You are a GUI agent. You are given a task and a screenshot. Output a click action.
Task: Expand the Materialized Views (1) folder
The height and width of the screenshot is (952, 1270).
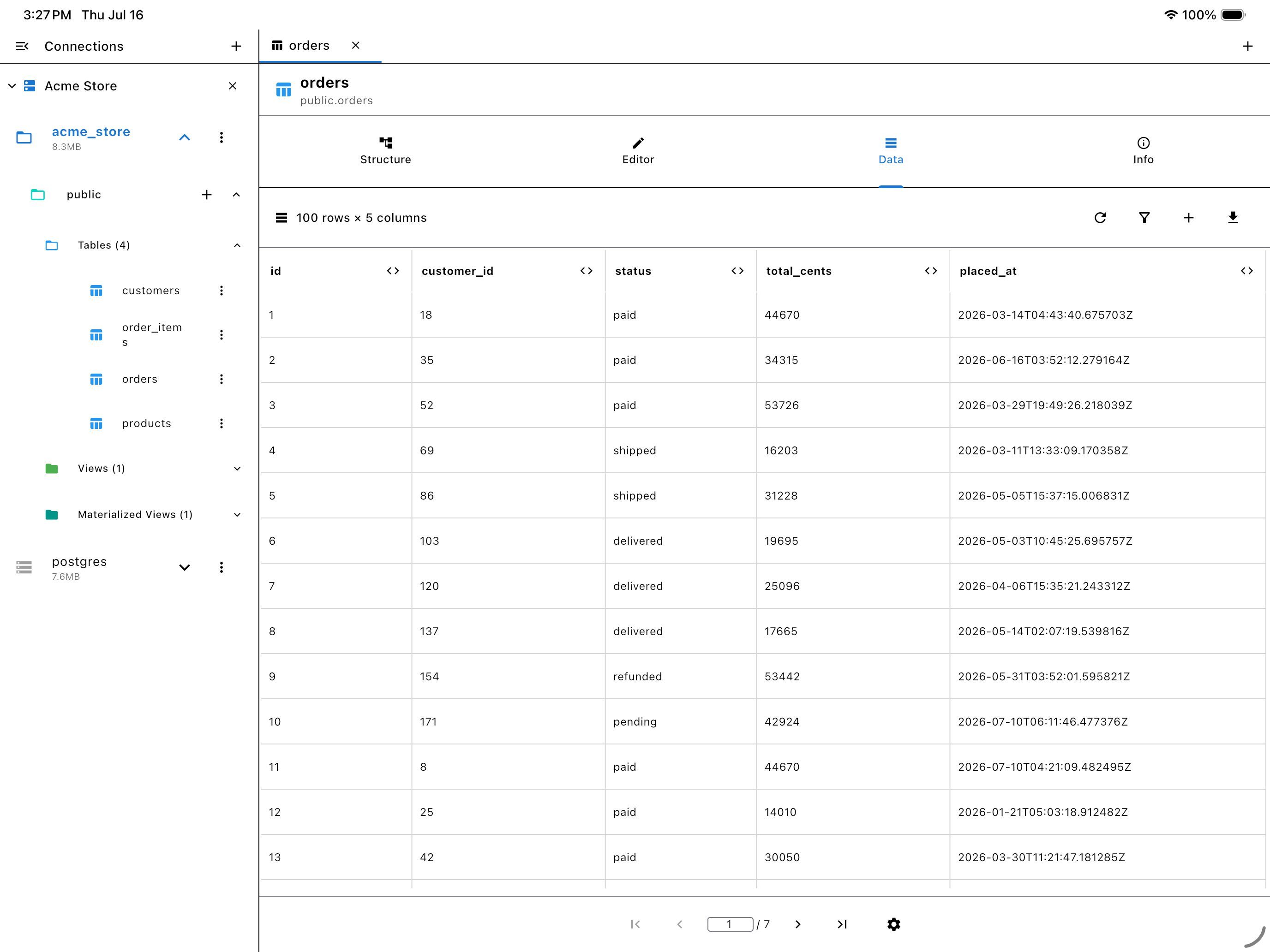pos(237,515)
